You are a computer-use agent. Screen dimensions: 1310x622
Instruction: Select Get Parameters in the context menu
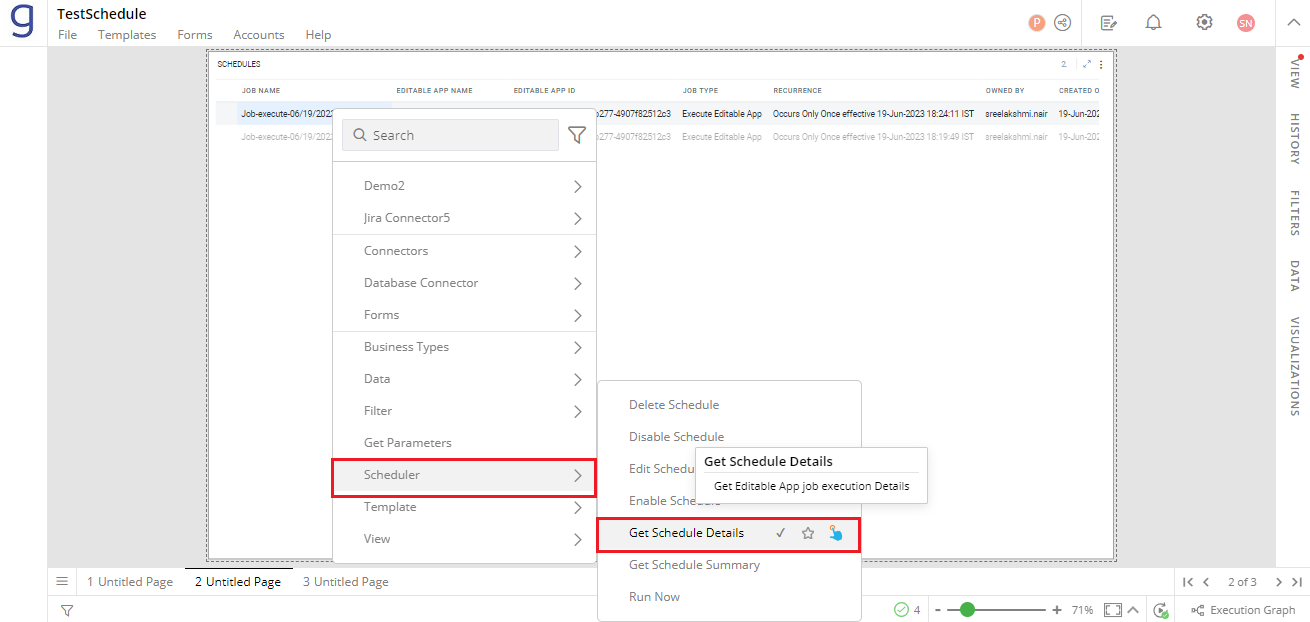coord(464,443)
